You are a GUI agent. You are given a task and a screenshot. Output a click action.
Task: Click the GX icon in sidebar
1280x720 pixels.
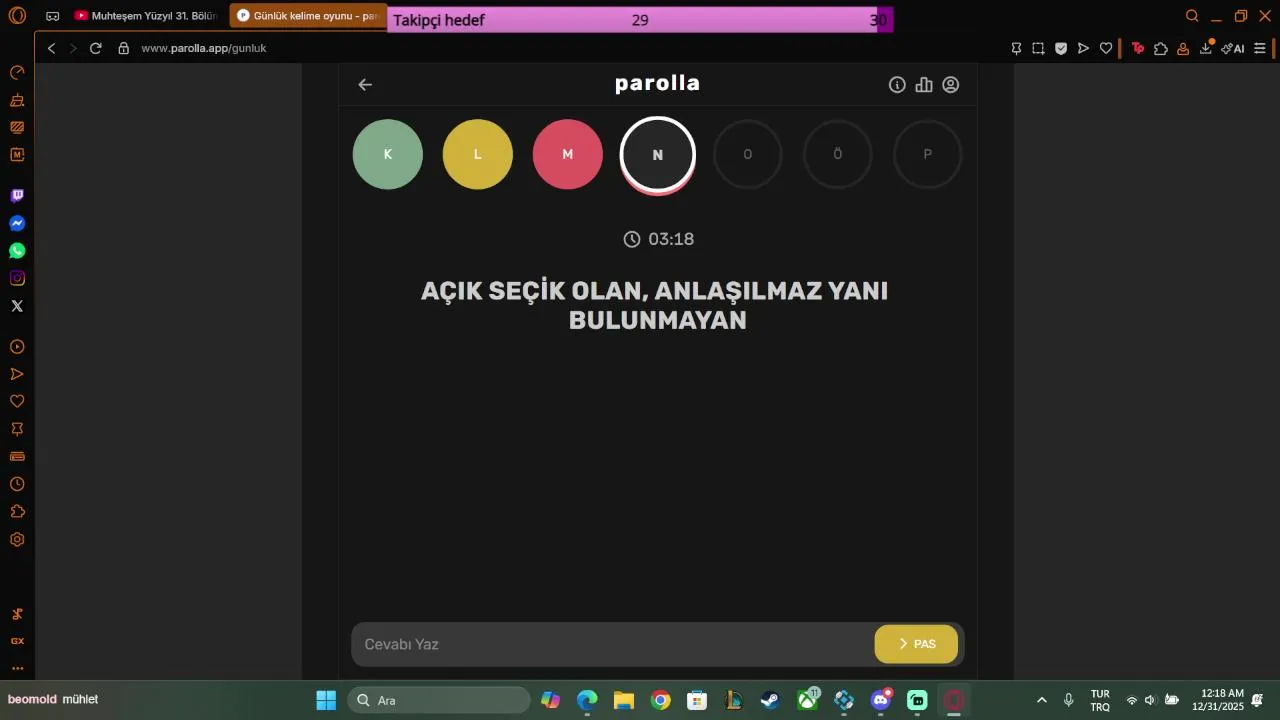(x=17, y=641)
